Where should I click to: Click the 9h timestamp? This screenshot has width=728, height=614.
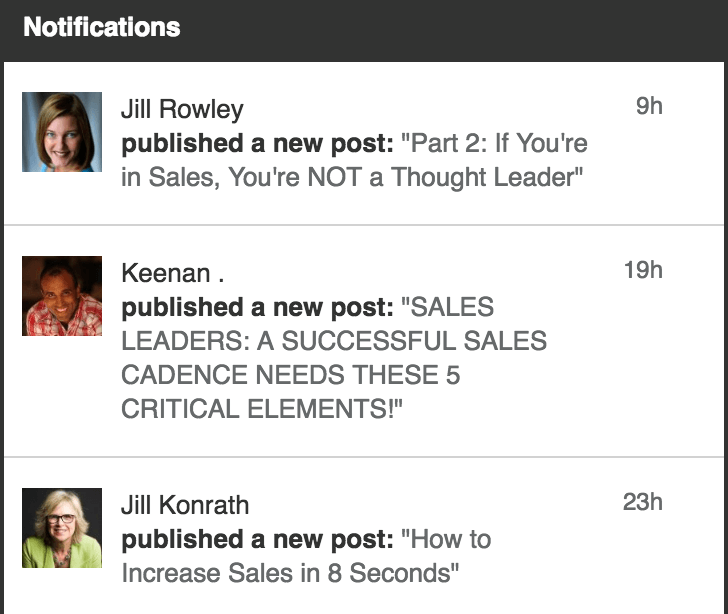click(x=649, y=106)
